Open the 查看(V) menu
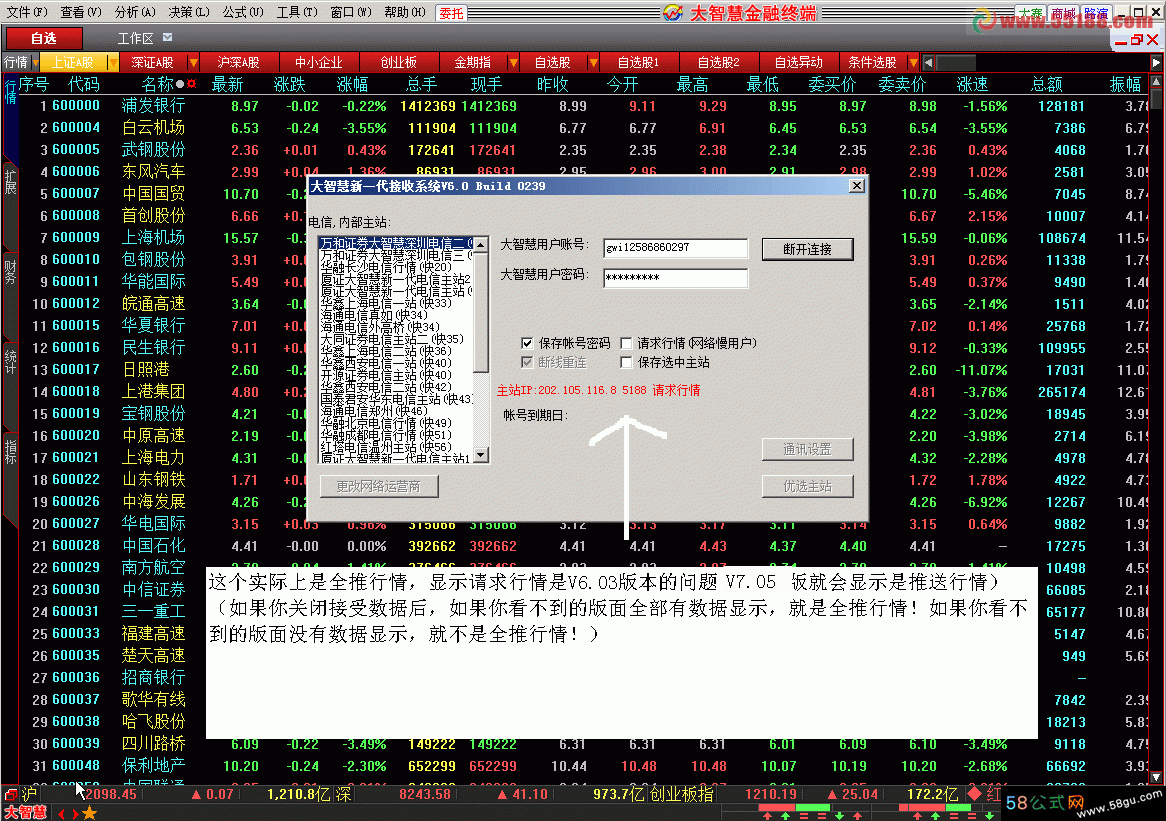The image size is (1166, 821). coord(80,13)
